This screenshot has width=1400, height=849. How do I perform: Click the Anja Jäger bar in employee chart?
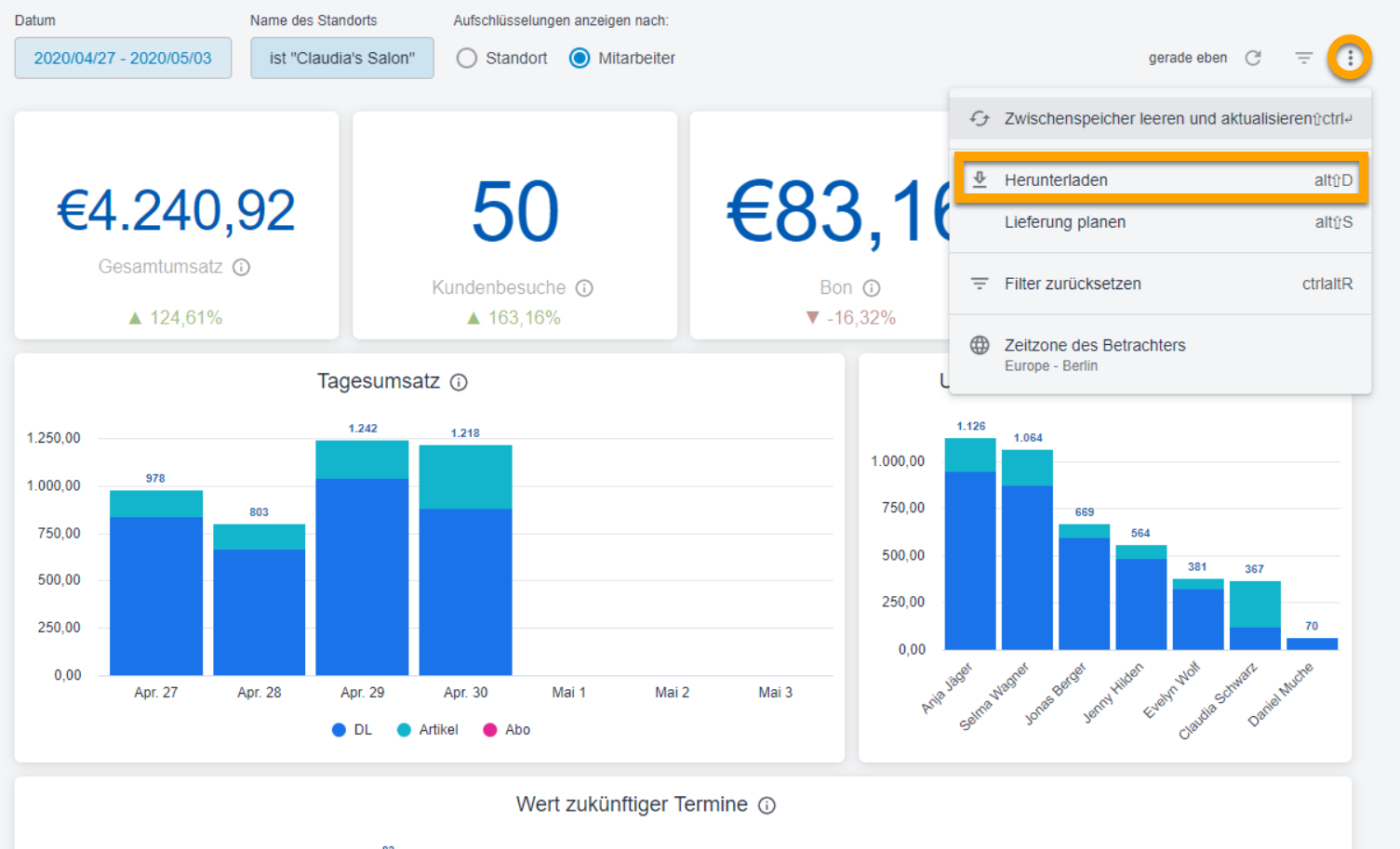coord(970,544)
